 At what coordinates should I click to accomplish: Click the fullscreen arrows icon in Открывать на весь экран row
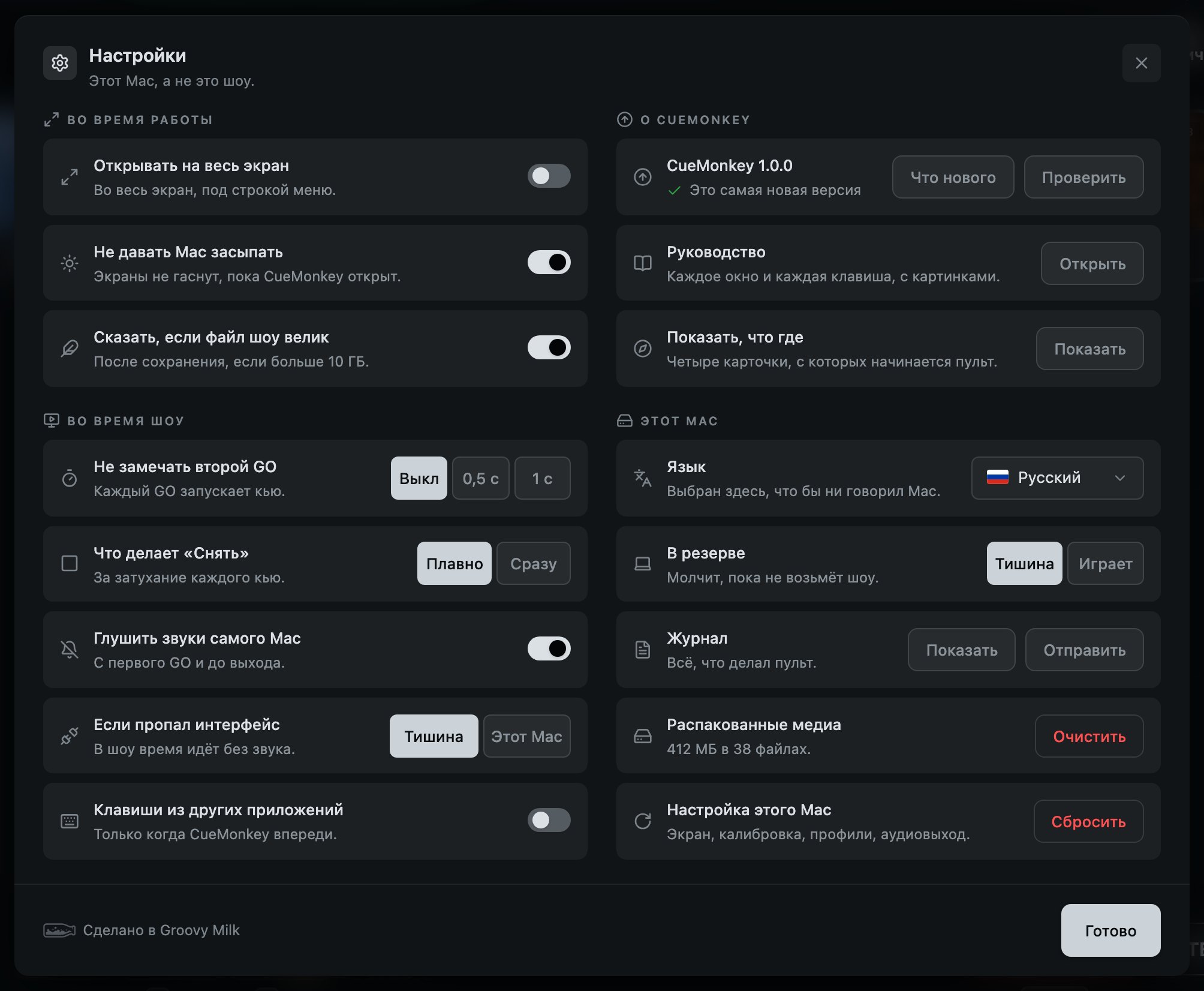click(70, 177)
